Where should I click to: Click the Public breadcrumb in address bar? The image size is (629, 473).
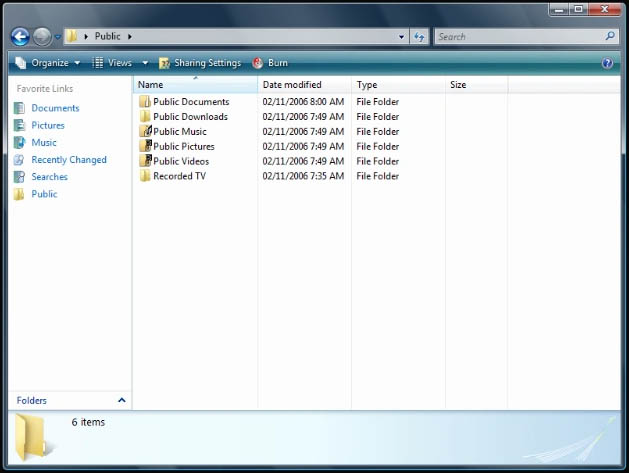tap(108, 36)
